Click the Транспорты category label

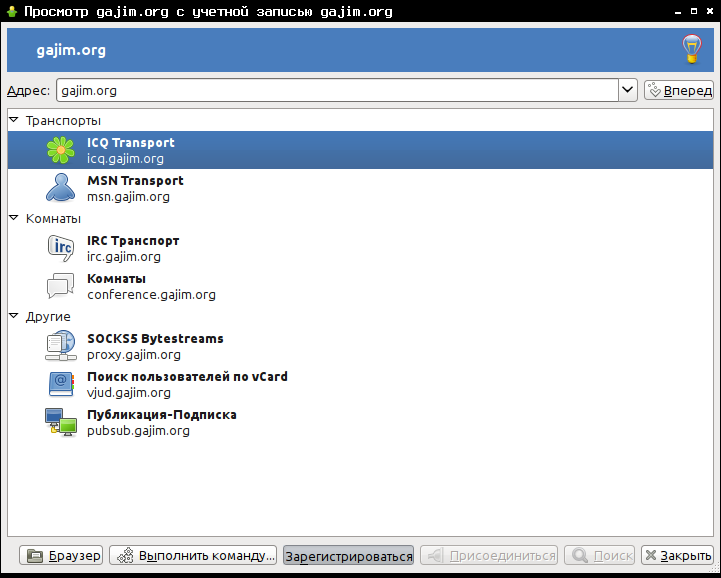63,120
